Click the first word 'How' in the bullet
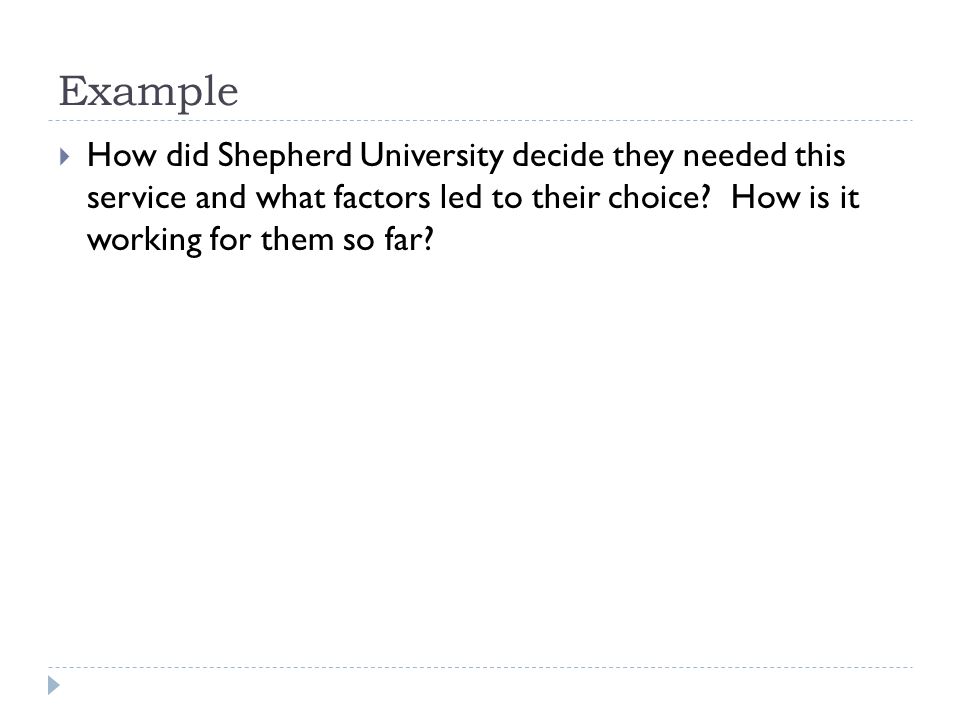Viewport: 960px width, 720px height. pyautogui.click(x=121, y=156)
